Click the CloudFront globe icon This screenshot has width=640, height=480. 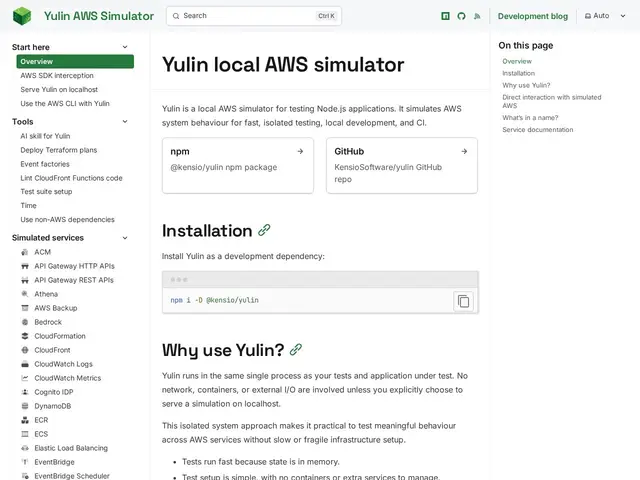[25, 350]
